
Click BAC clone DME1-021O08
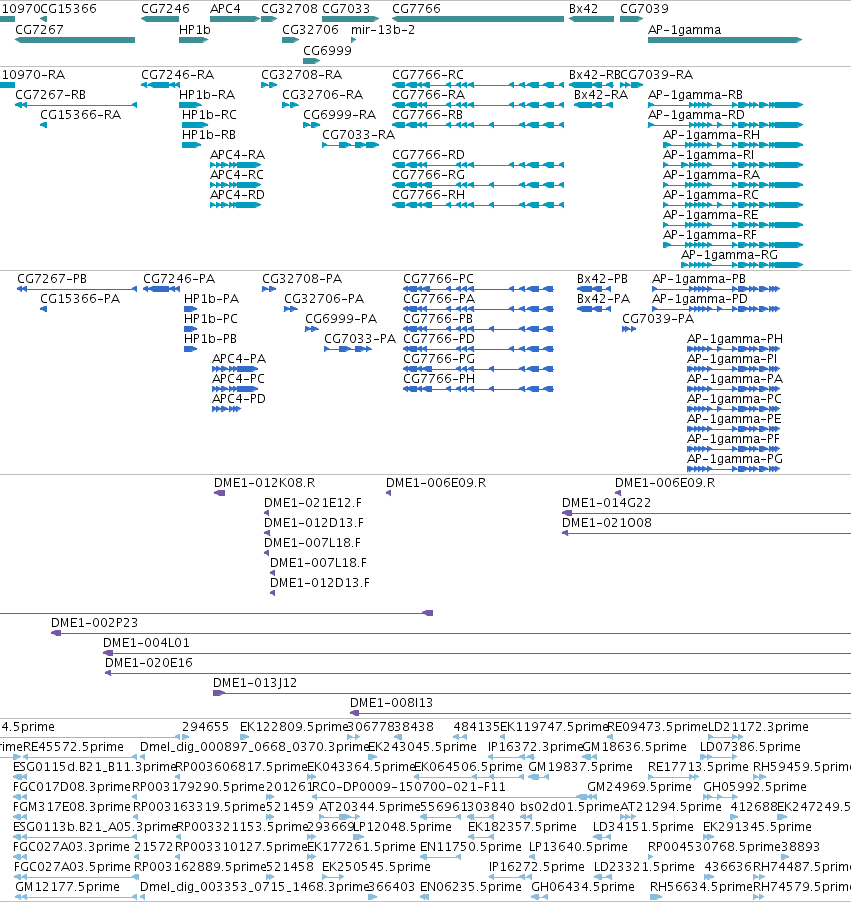point(606,522)
